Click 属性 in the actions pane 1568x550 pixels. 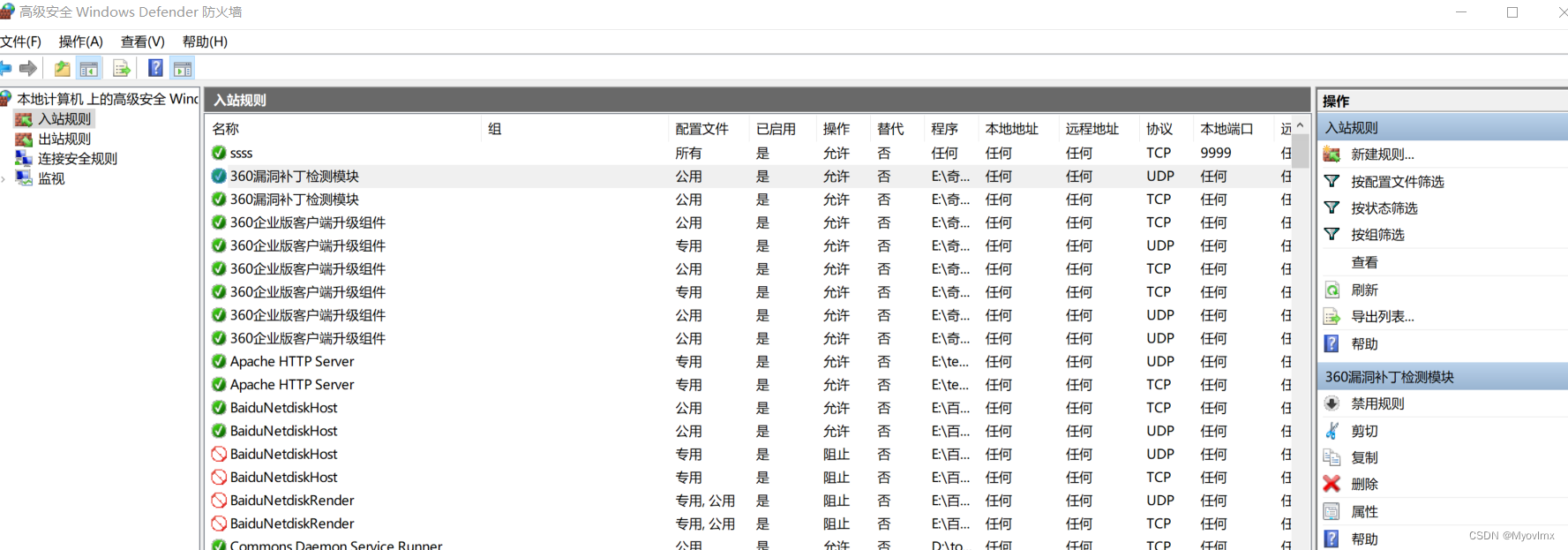[1364, 511]
